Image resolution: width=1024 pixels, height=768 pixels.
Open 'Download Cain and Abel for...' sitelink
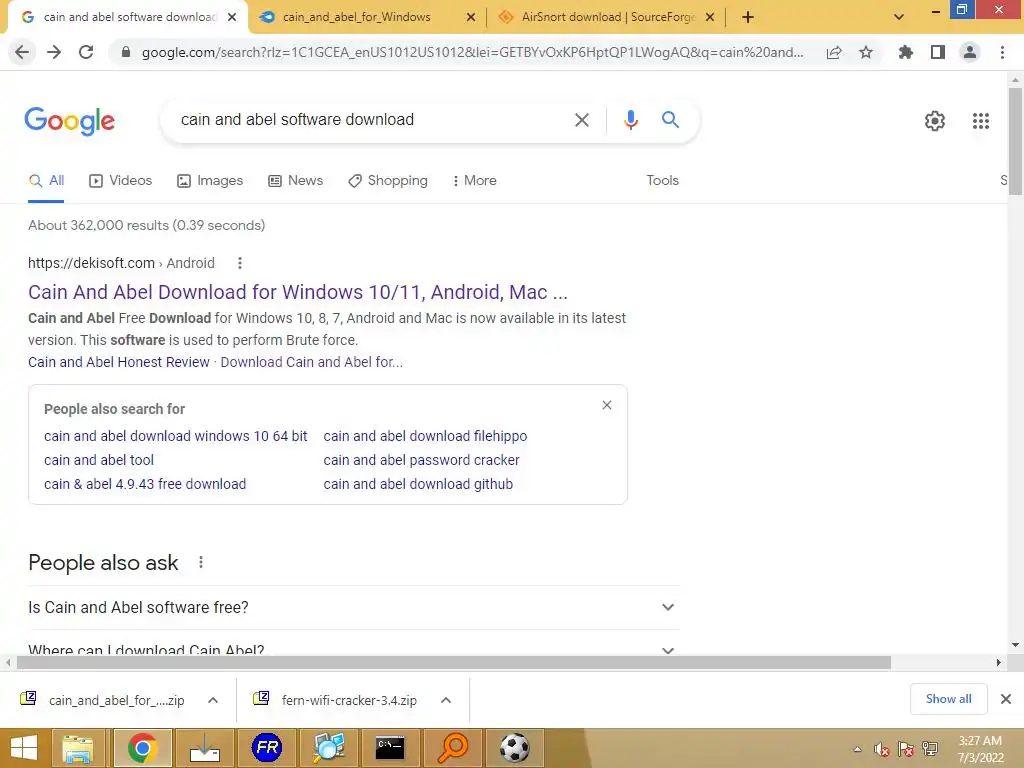tap(312, 362)
